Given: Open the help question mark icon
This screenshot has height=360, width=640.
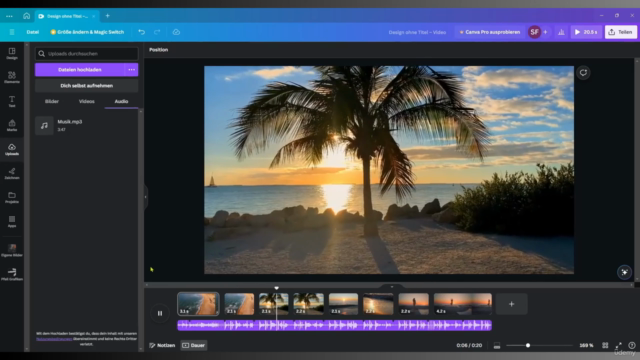Looking at the screenshot, I should (631, 345).
